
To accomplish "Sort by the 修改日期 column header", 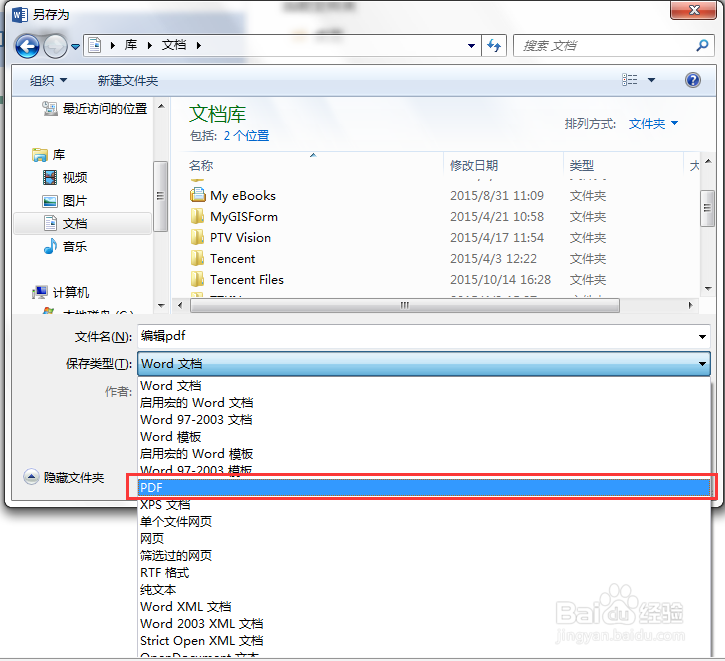I will click(x=474, y=165).
